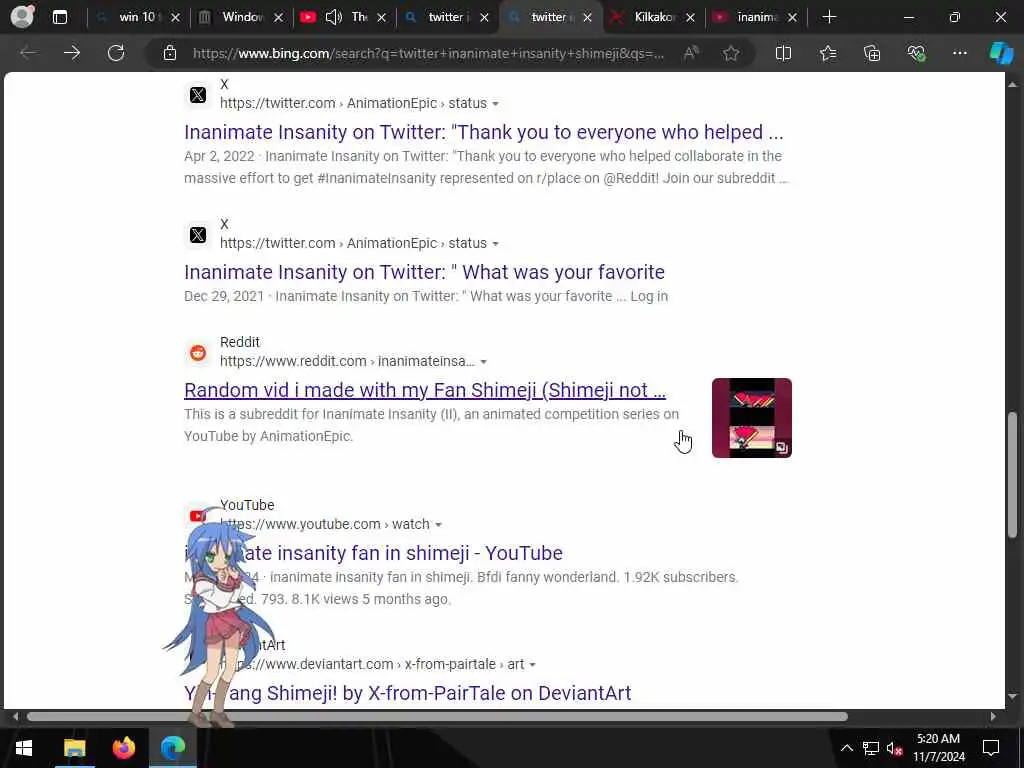
Task: Click the 'https://www.reddit.com › inanimateinsa...' URL text
Action: pyautogui.click(x=347, y=361)
